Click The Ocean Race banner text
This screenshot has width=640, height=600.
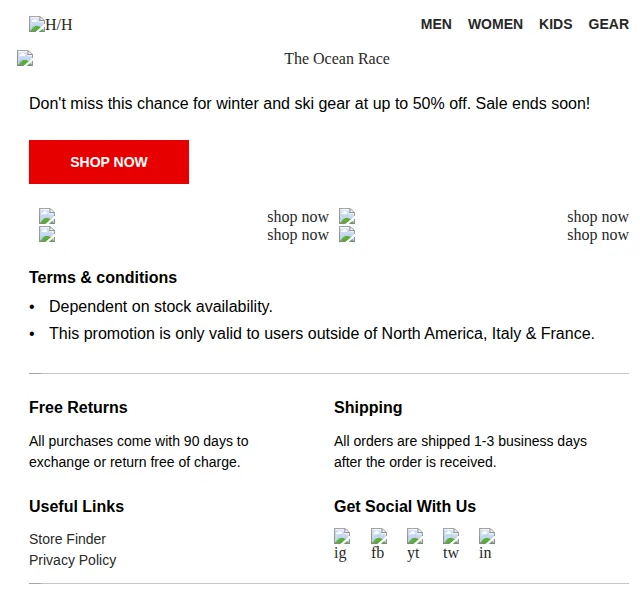coord(337,59)
